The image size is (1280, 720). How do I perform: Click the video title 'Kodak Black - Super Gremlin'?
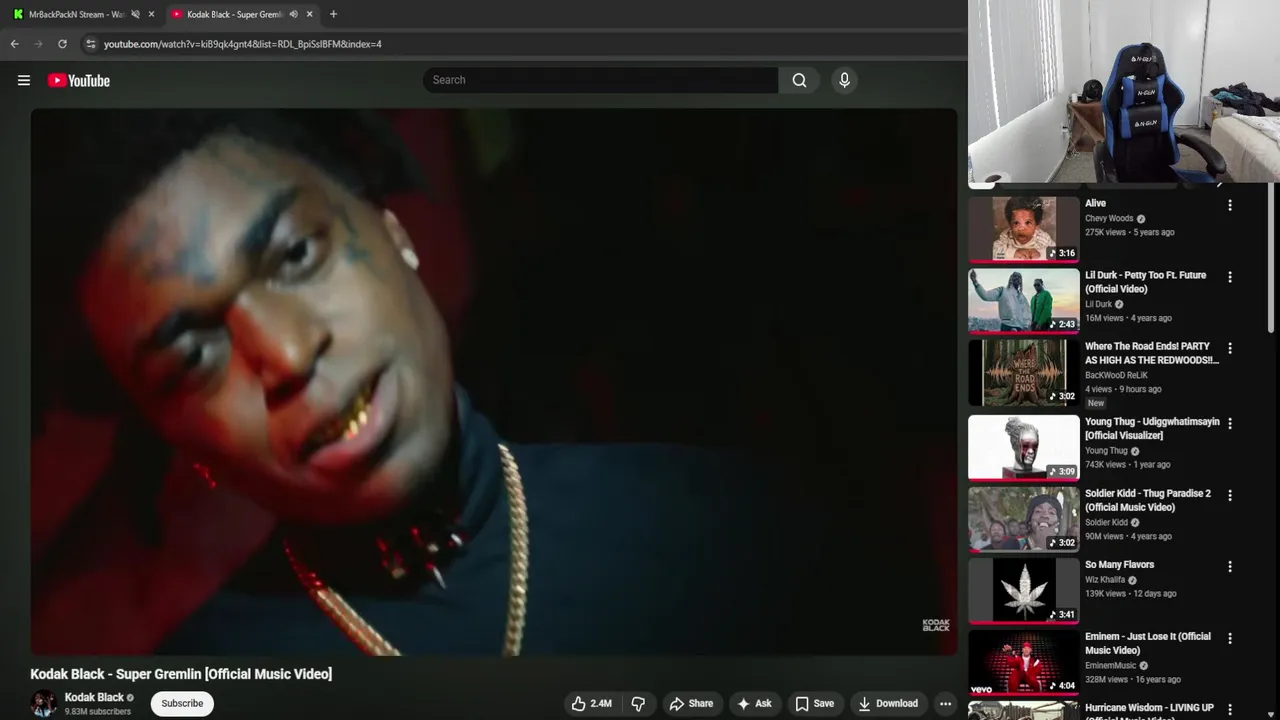[181, 674]
